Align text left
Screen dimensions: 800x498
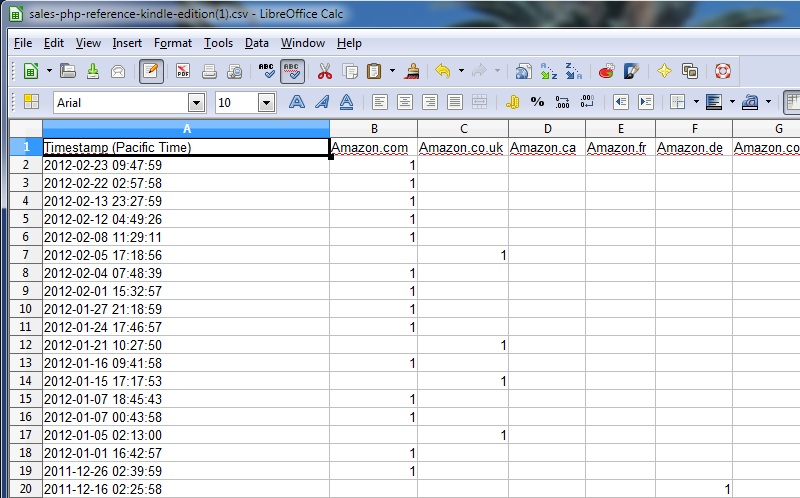coord(379,102)
